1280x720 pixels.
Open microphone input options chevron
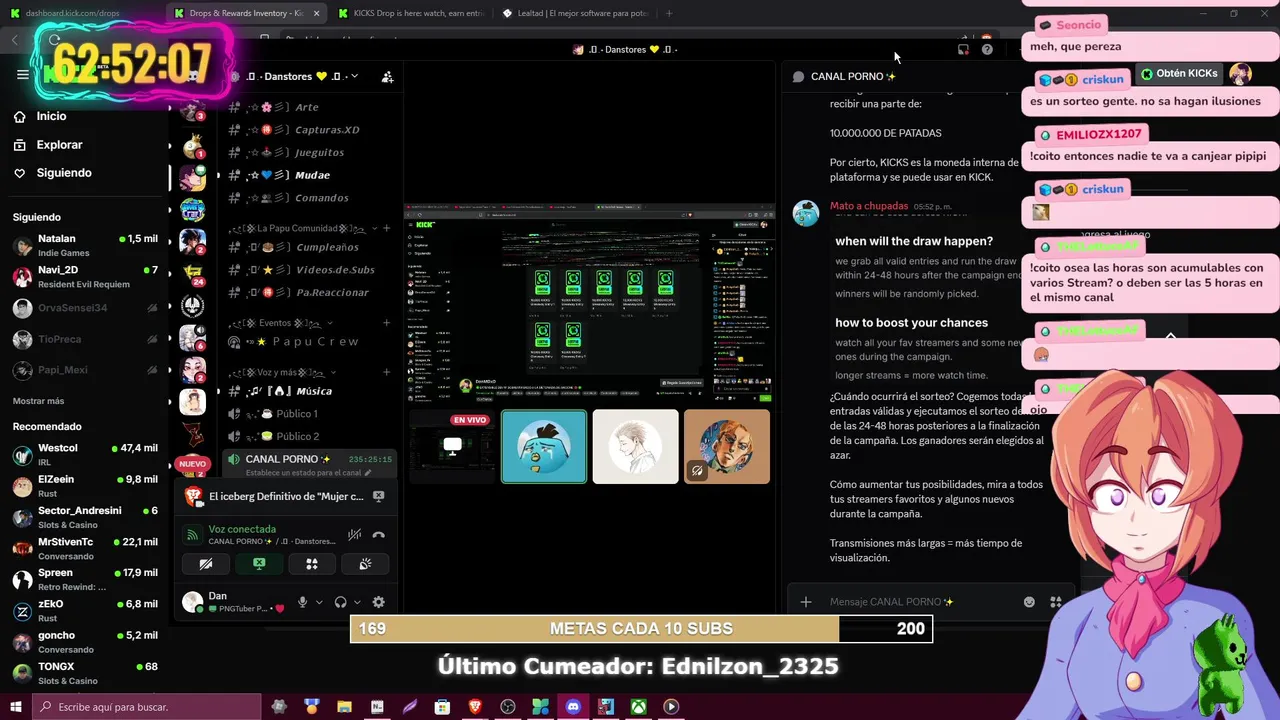319,602
